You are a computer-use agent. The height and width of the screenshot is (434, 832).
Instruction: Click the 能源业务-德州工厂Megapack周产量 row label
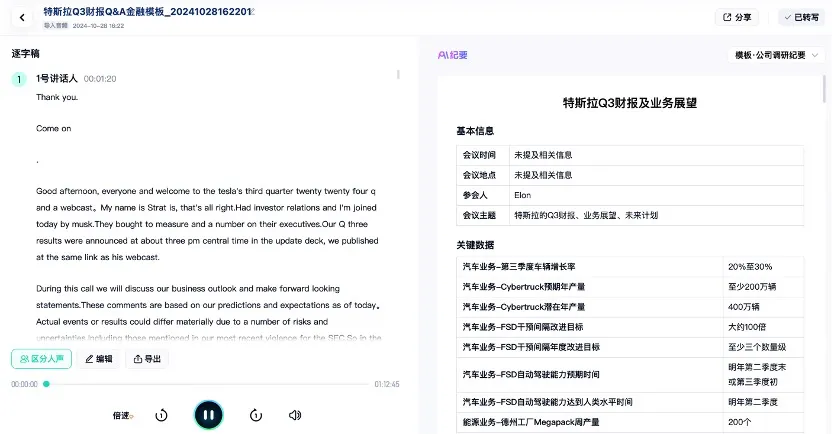[x=531, y=422]
